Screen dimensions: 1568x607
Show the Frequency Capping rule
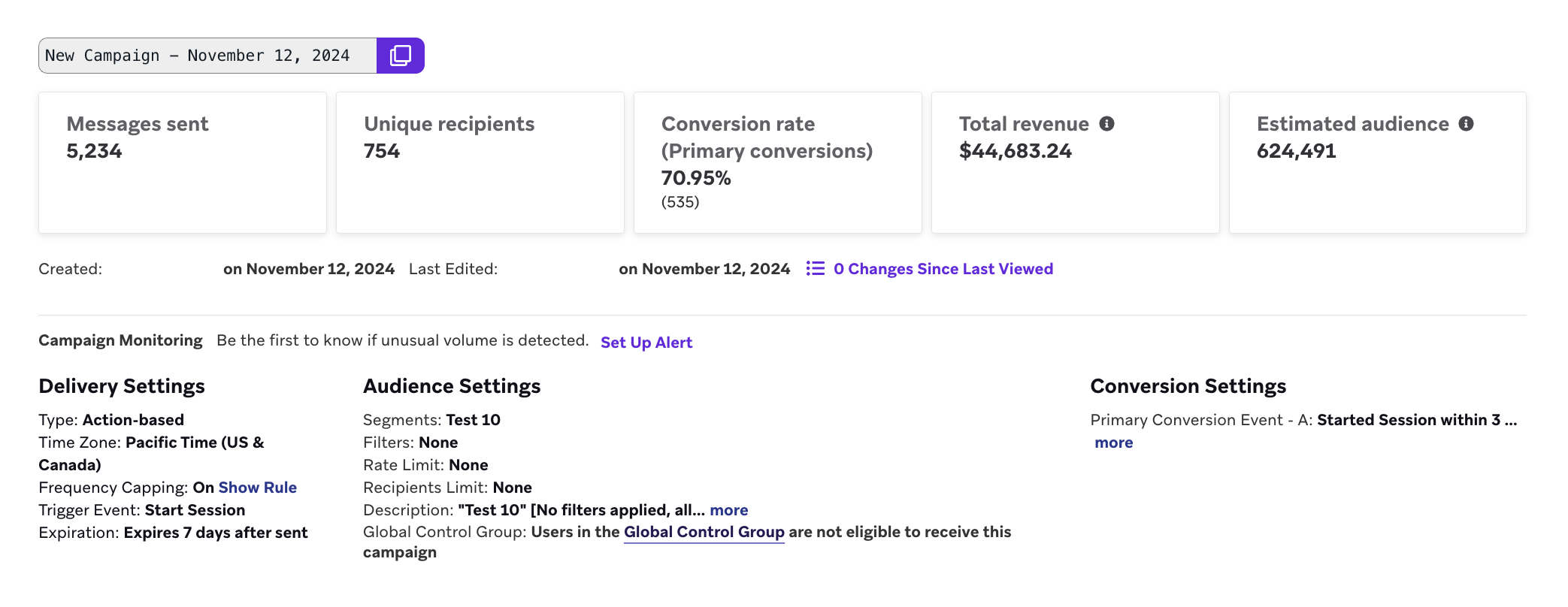pyautogui.click(x=257, y=488)
